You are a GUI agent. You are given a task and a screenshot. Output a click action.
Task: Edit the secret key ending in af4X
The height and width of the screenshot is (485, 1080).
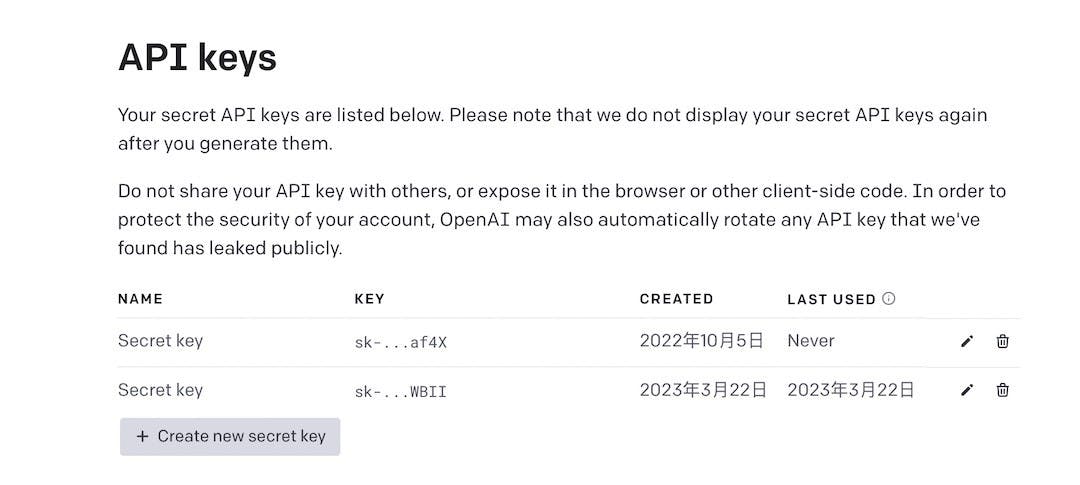(966, 341)
